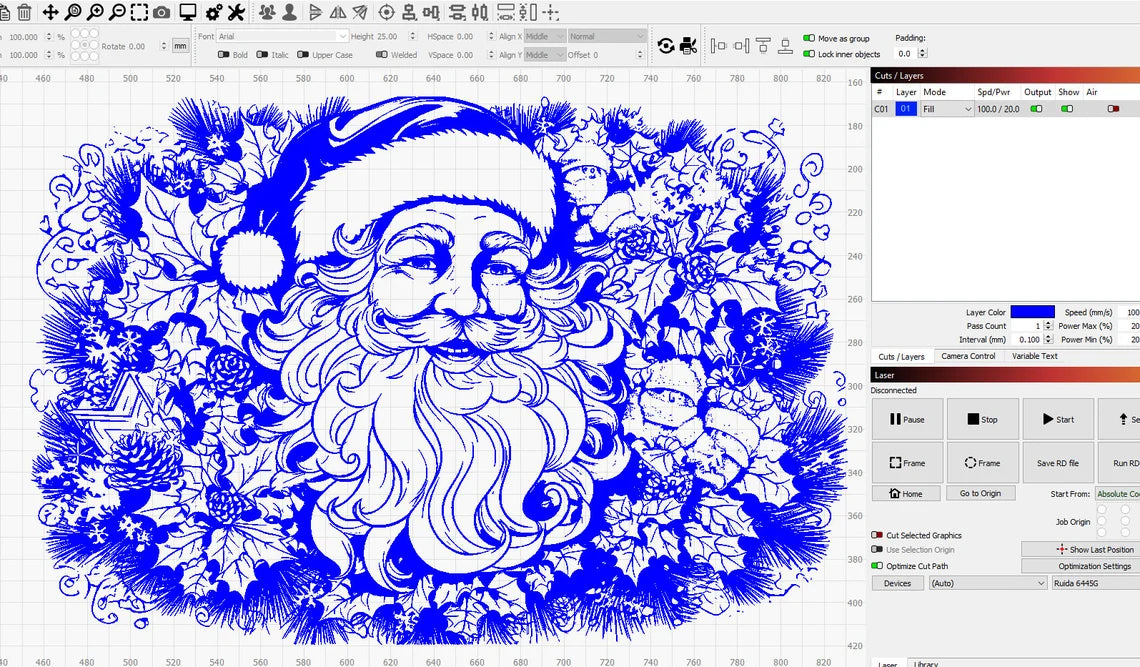Click the trash can delete icon
The height and width of the screenshot is (667, 1140).
25,12
